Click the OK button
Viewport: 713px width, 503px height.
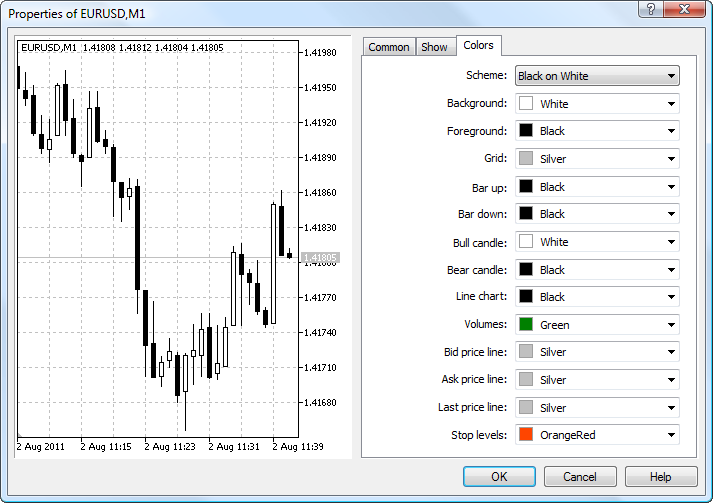click(499, 477)
